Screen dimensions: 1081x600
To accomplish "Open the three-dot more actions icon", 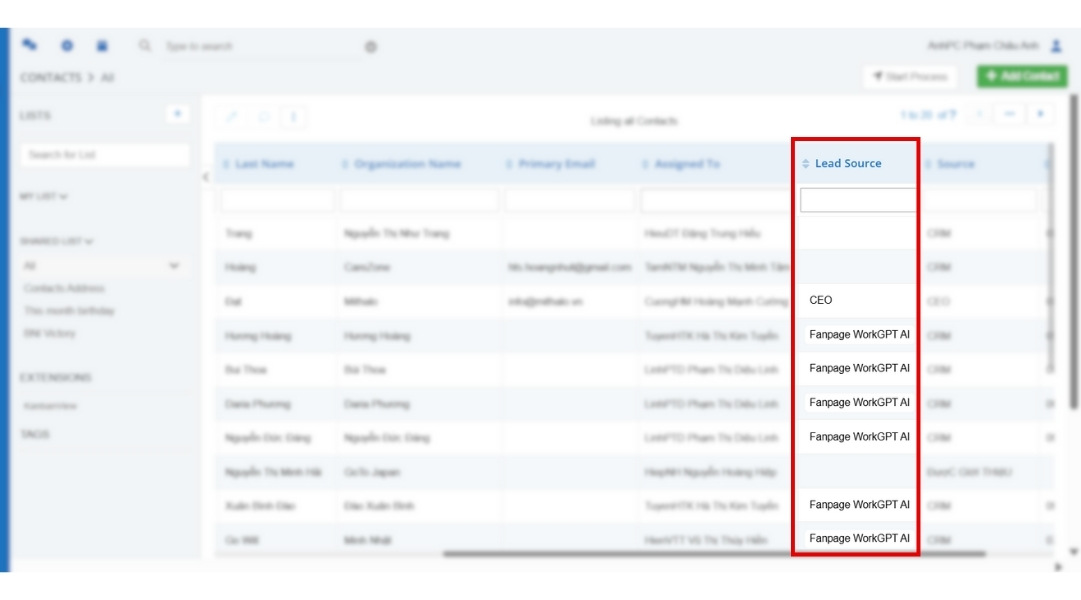I will [294, 117].
